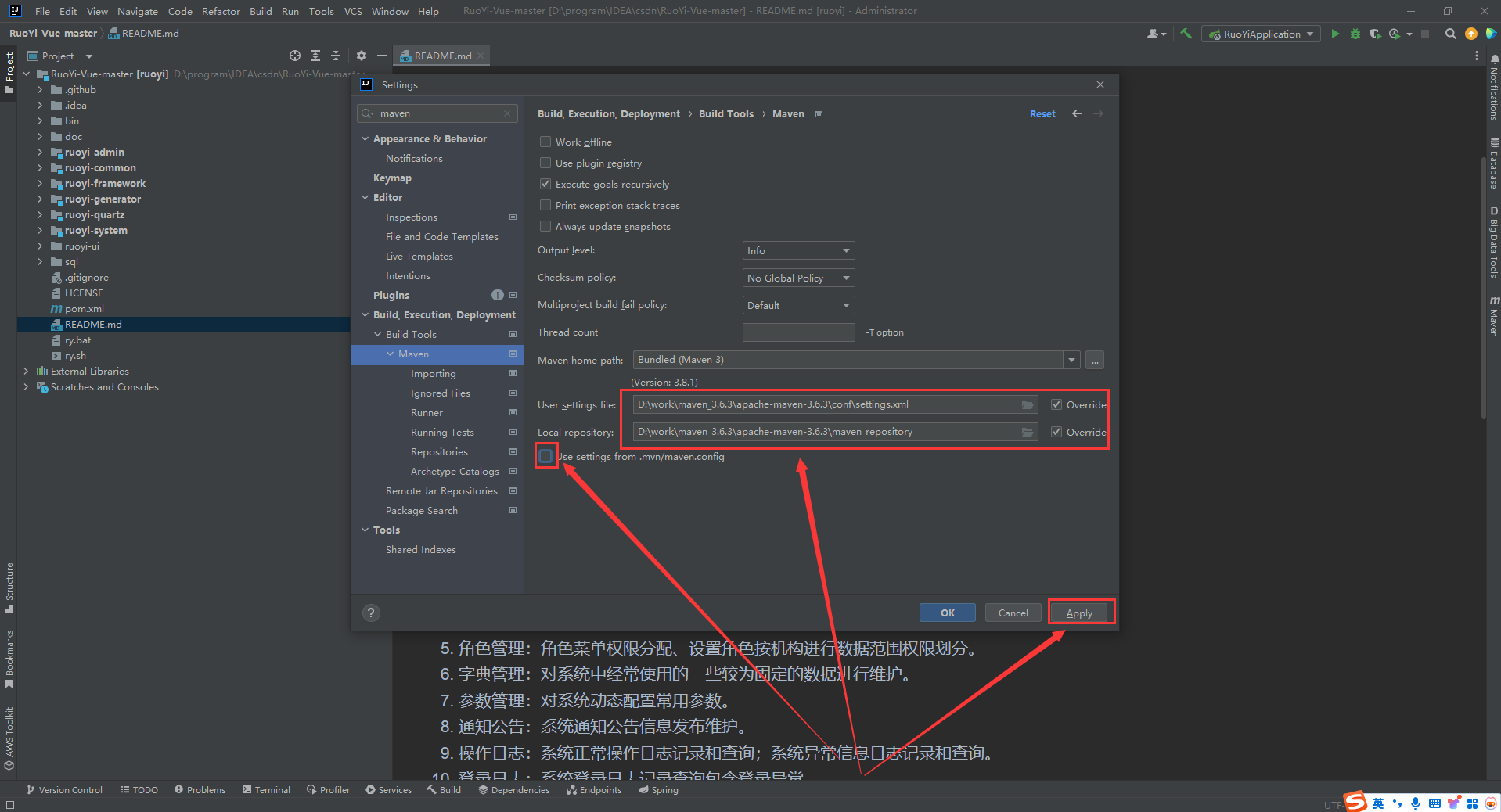1501x812 pixels.
Task: Click the Cancel button
Action: point(1013,613)
